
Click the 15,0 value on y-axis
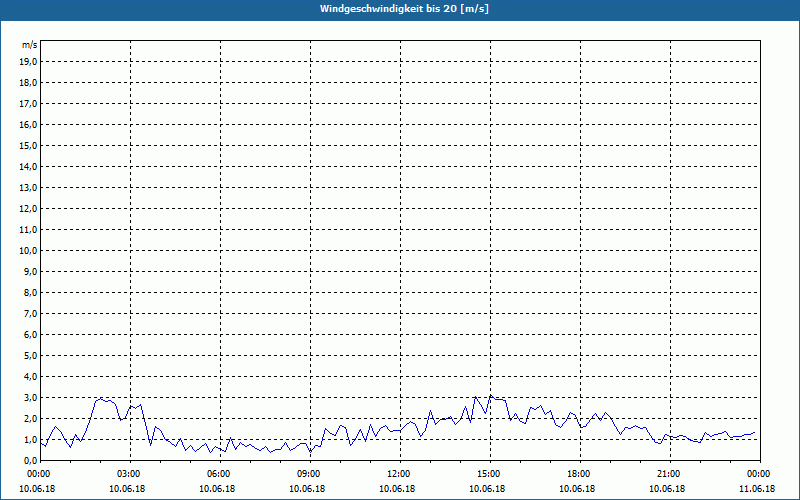click(29, 145)
